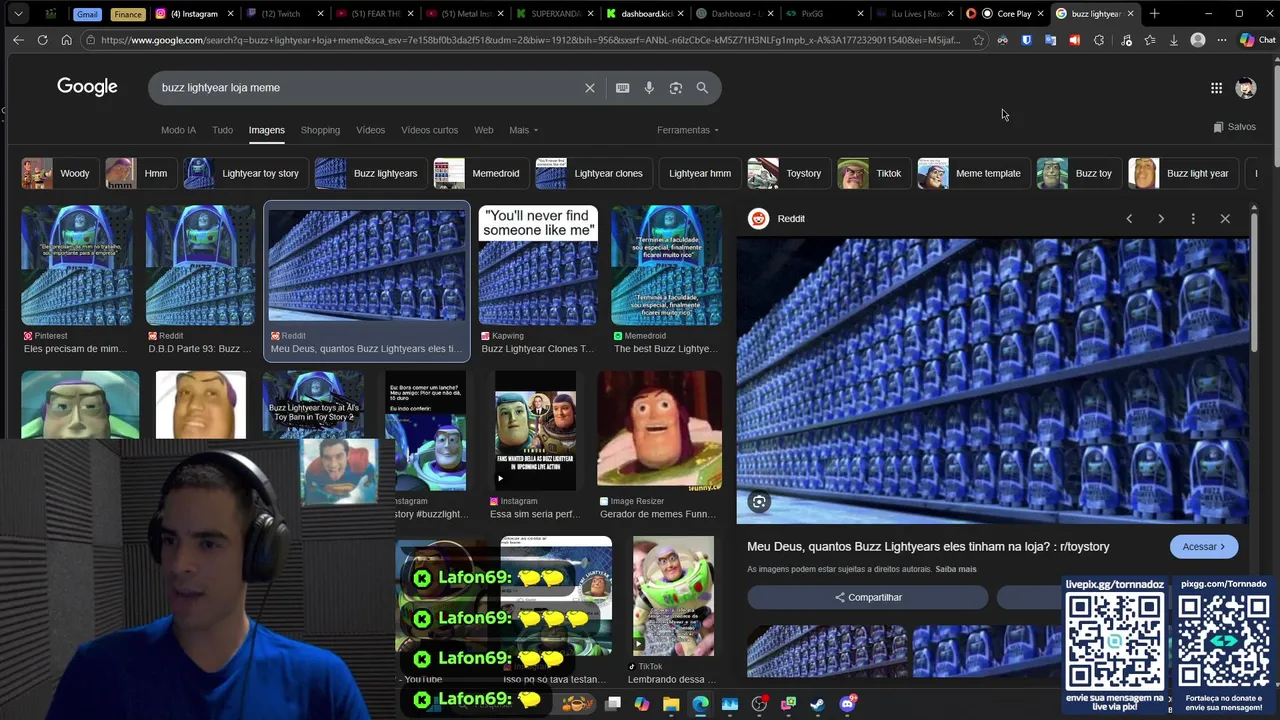This screenshot has width=1280, height=720.
Task: Open the Pinterest Buzz meme thumbnail
Action: pos(77,265)
